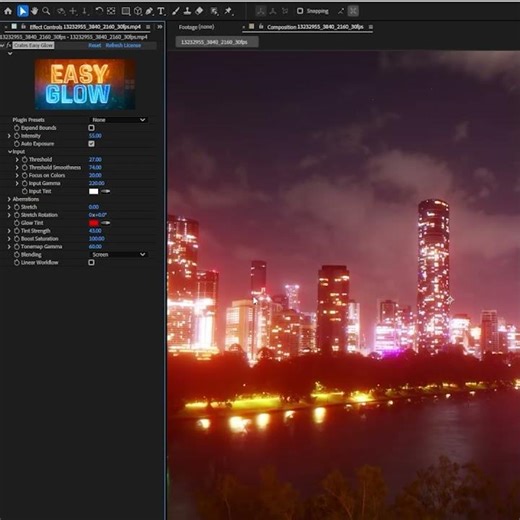The width and height of the screenshot is (520, 520).
Task: Select the Roto Brush tool
Action: (x=214, y=11)
